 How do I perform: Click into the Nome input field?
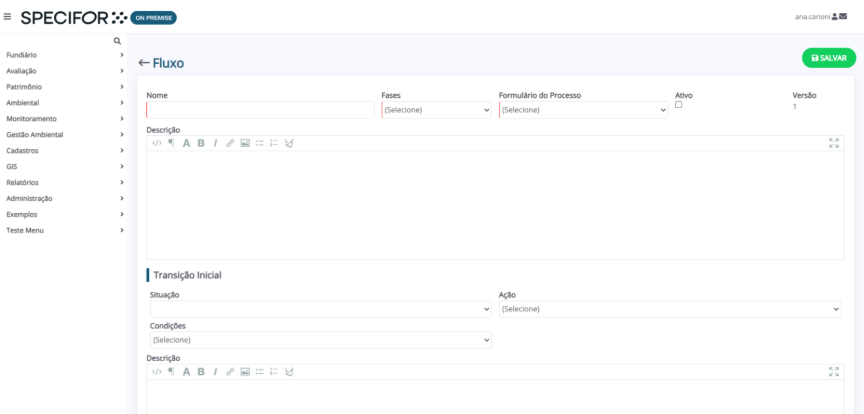coord(260,110)
